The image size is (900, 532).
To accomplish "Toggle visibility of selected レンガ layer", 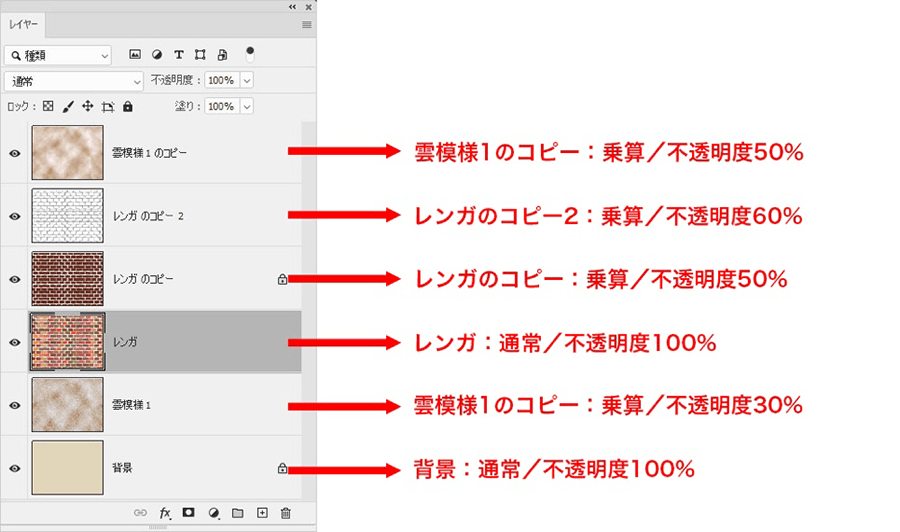I will tap(15, 343).
